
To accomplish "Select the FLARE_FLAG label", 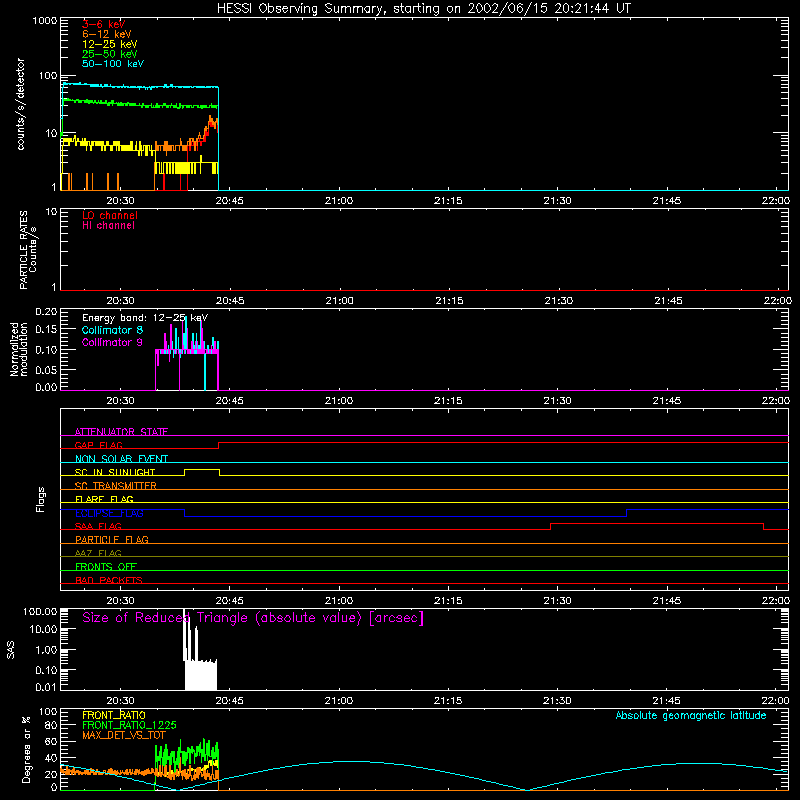I will point(104,499).
